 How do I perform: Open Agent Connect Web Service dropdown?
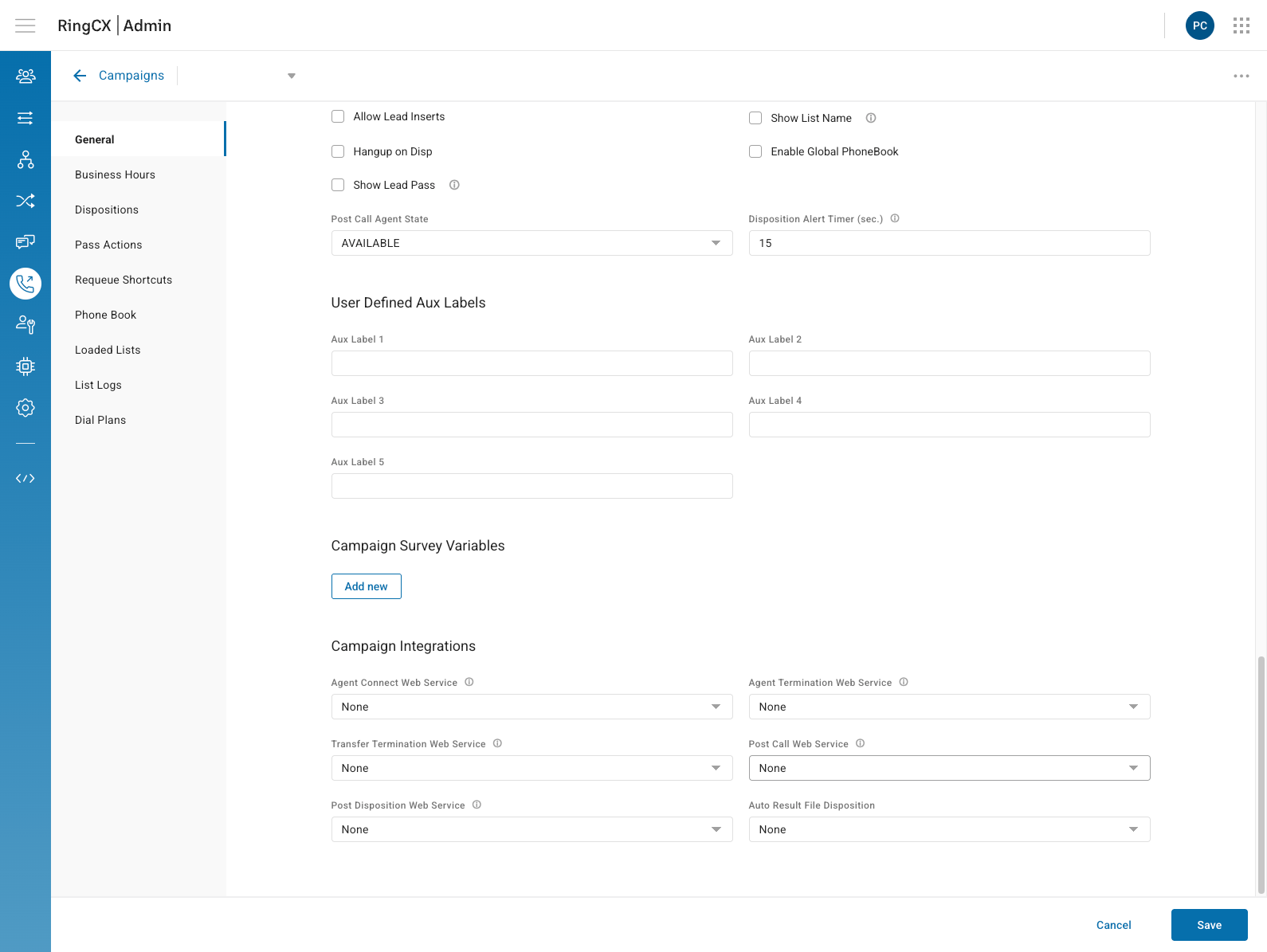(532, 707)
